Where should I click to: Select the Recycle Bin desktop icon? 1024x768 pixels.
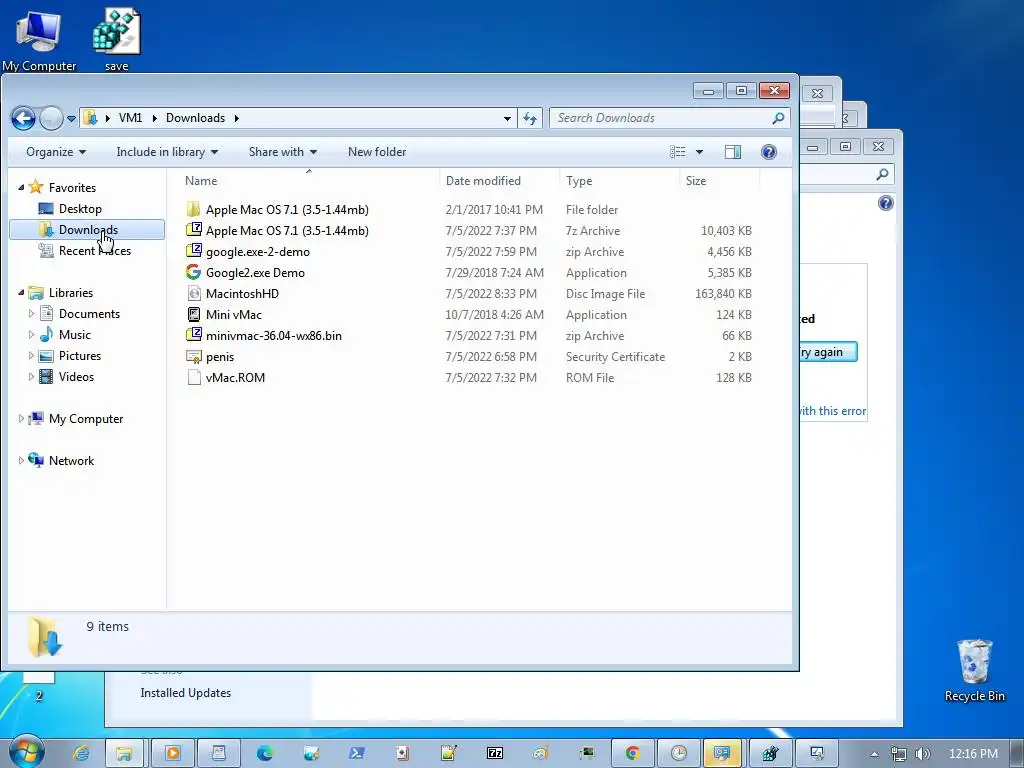click(x=974, y=670)
